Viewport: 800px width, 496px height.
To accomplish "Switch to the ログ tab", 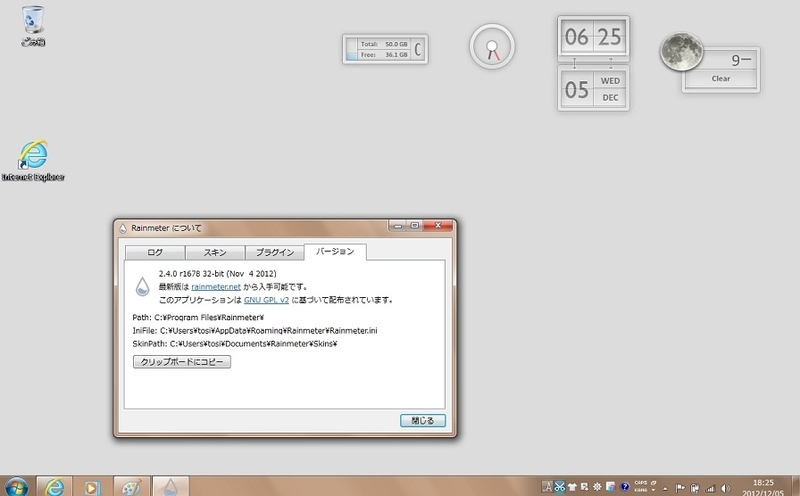I will (x=155, y=253).
